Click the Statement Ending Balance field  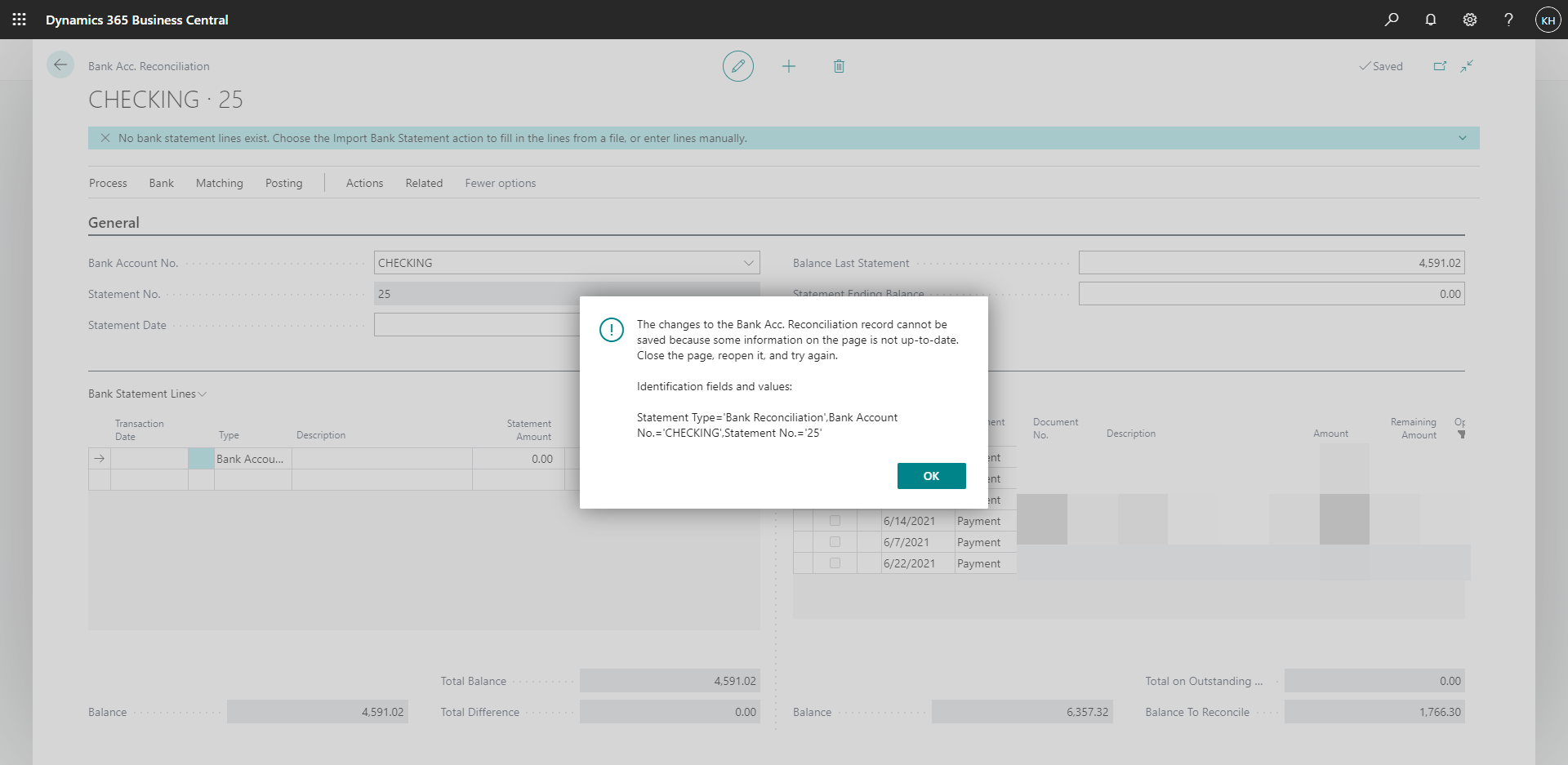[x=1272, y=294]
